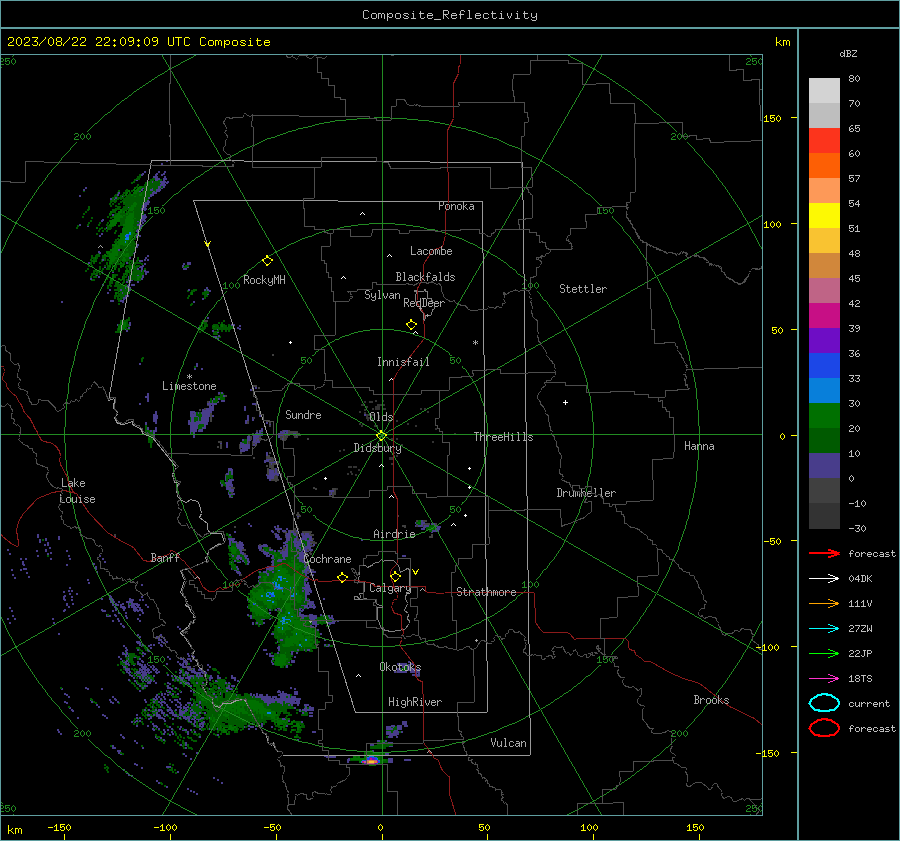Select the red 60–65 dBZ swatch
Screen dimensions: 900x841
coord(824,141)
